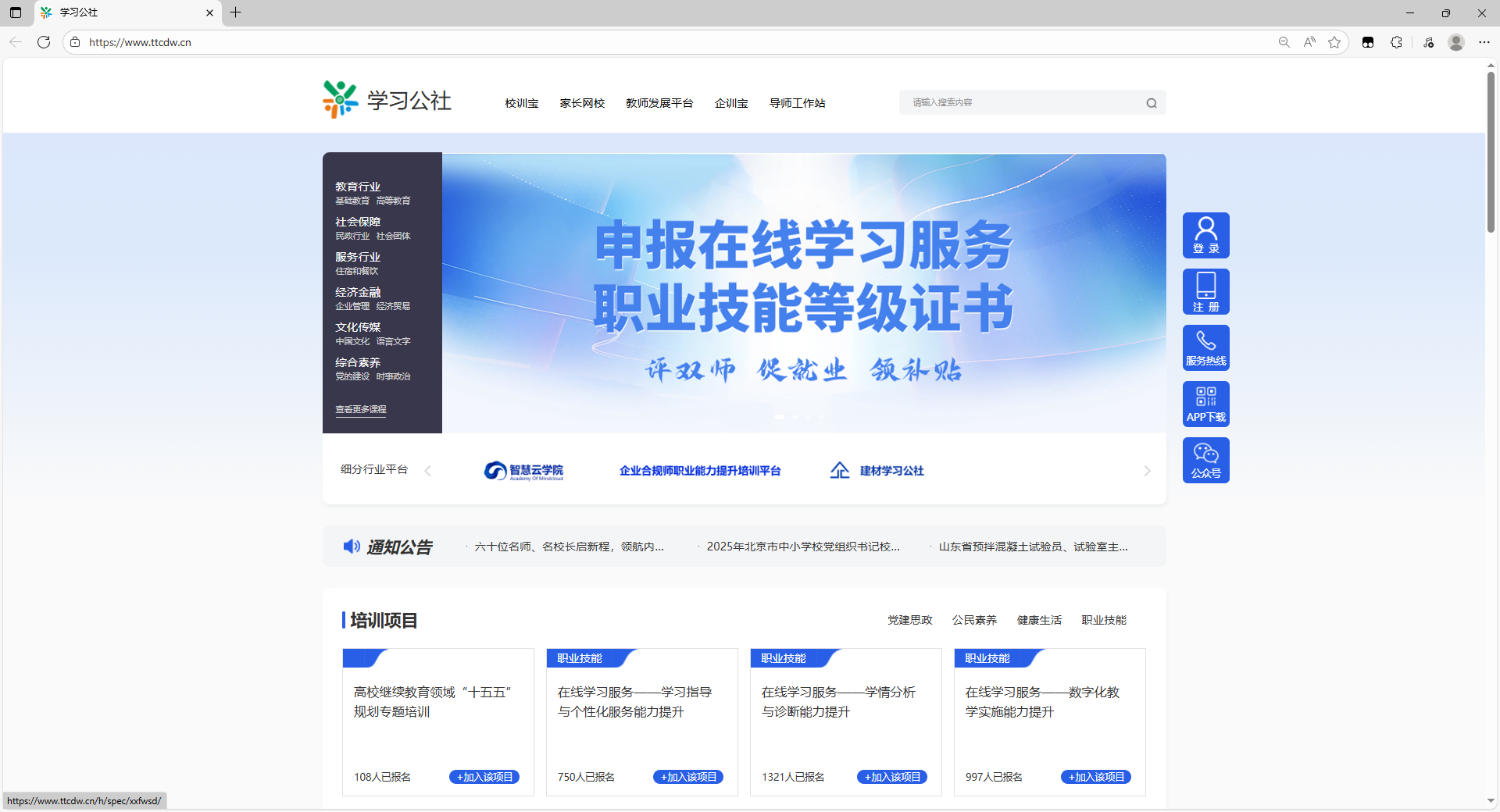Click the first banner carousel indicator
This screenshot has height=812, width=1500.
pyautogui.click(x=780, y=417)
